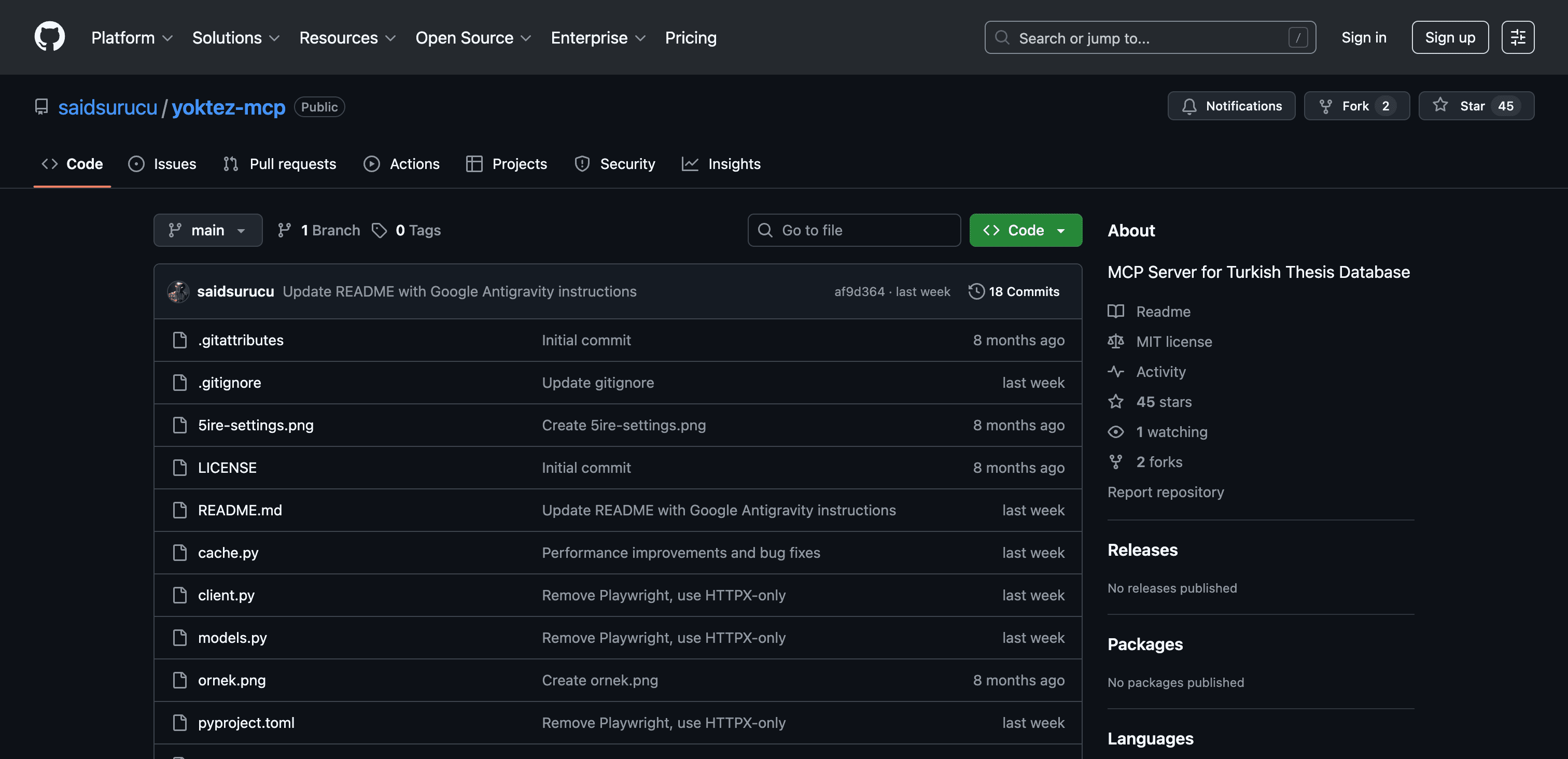Click the Sign up button

(x=1449, y=37)
